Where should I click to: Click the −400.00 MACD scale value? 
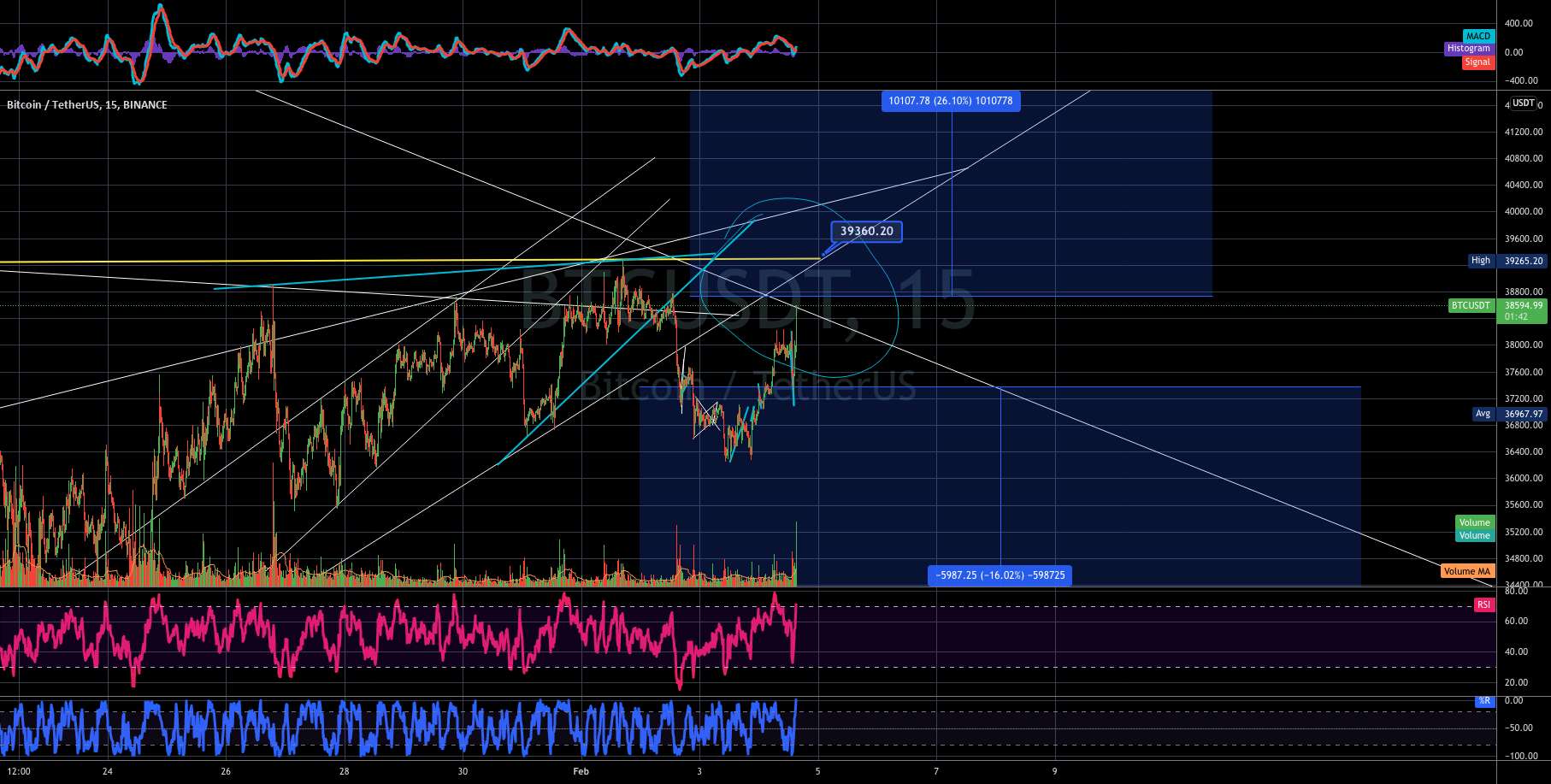pos(1521,80)
